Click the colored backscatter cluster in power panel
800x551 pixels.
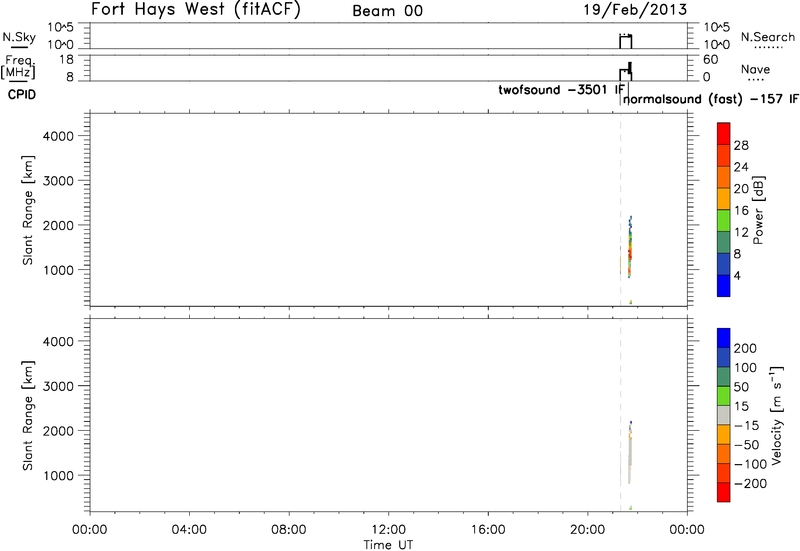pyautogui.click(x=630, y=247)
